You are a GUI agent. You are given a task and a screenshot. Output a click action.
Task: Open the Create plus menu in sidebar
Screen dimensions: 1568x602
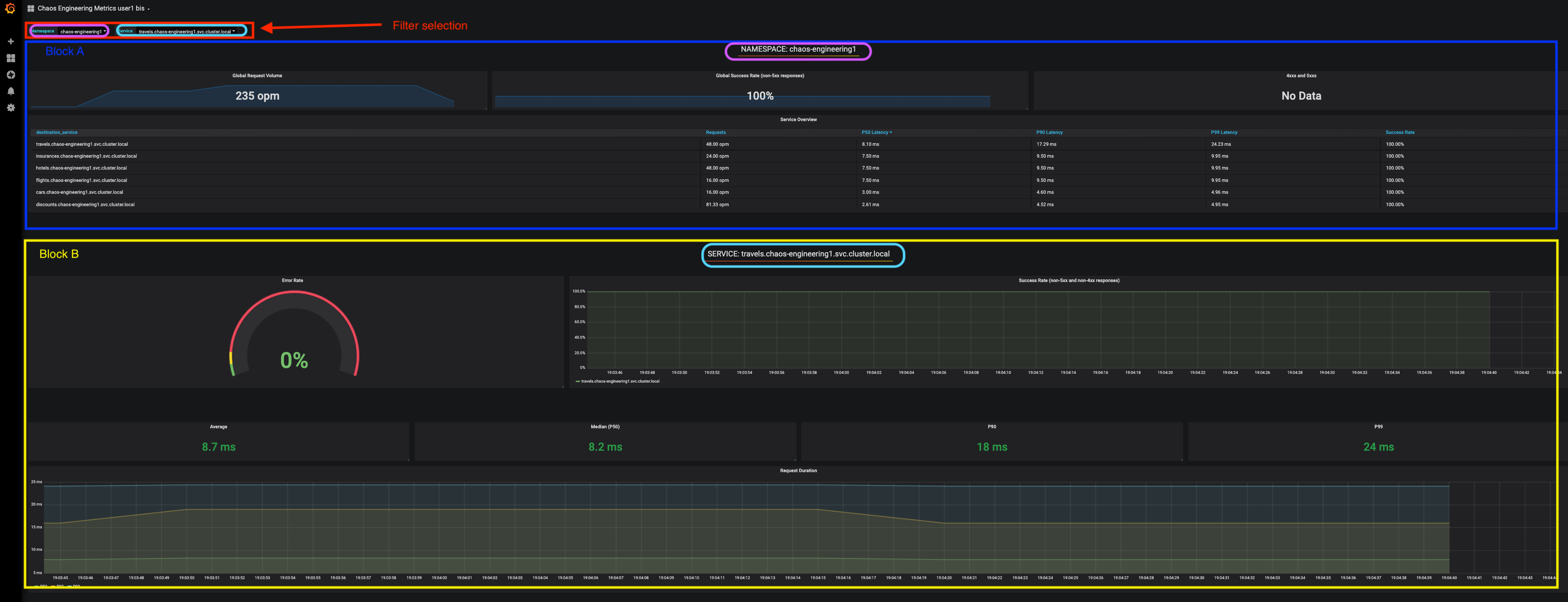point(11,42)
